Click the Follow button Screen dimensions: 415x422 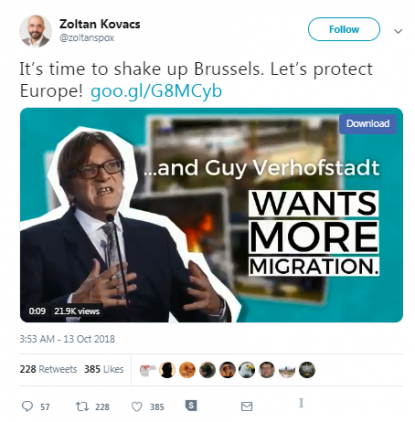click(x=344, y=29)
